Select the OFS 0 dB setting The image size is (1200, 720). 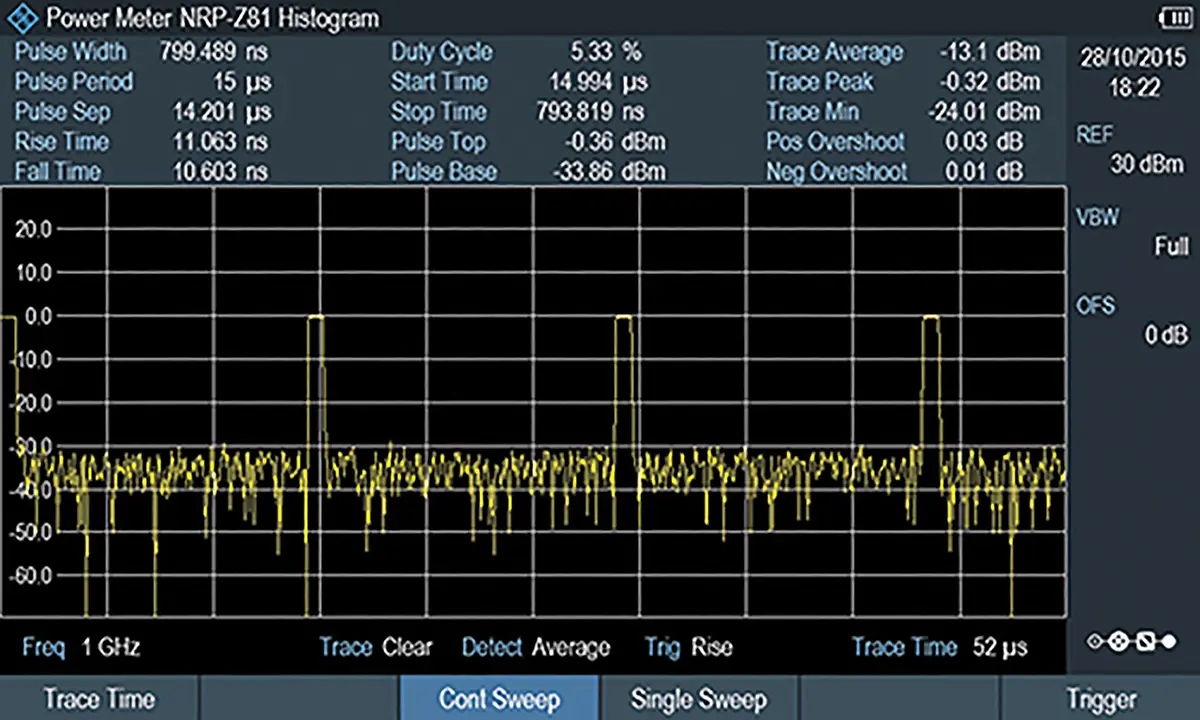(x=1133, y=320)
